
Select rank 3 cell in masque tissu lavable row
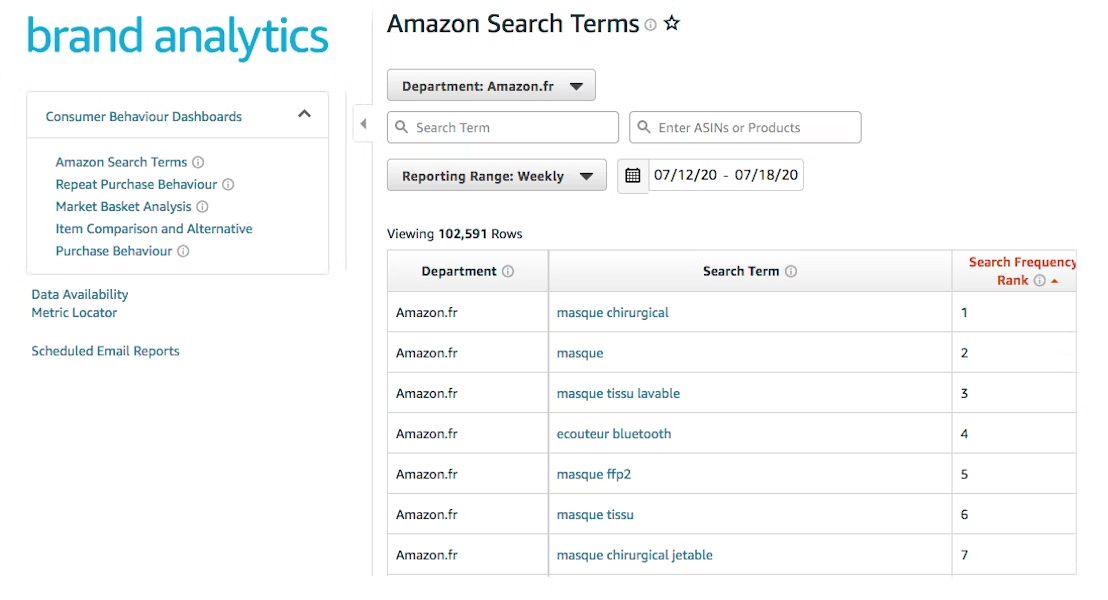[1014, 394]
